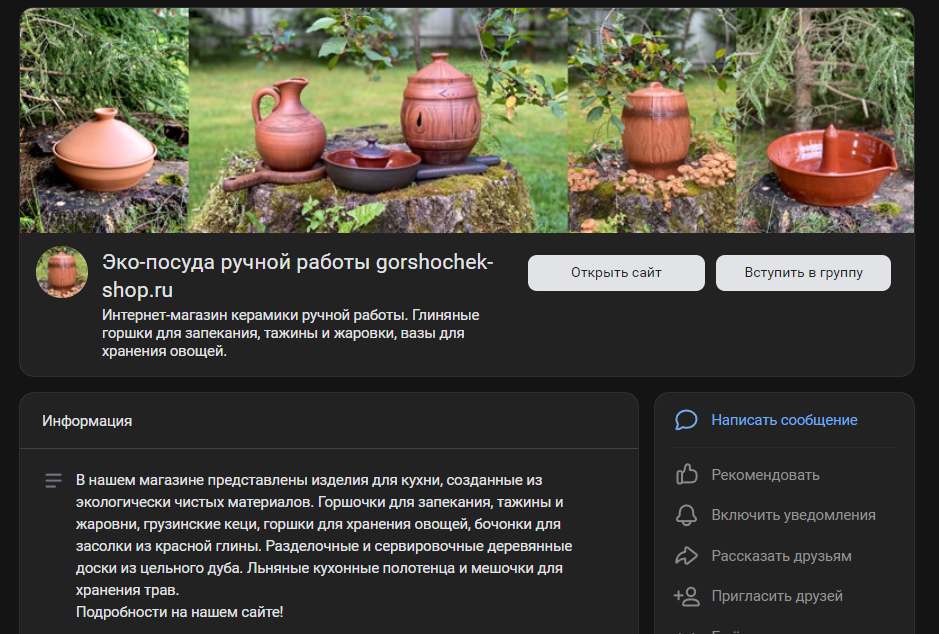Click the add-person invite friends icon

click(x=686, y=596)
